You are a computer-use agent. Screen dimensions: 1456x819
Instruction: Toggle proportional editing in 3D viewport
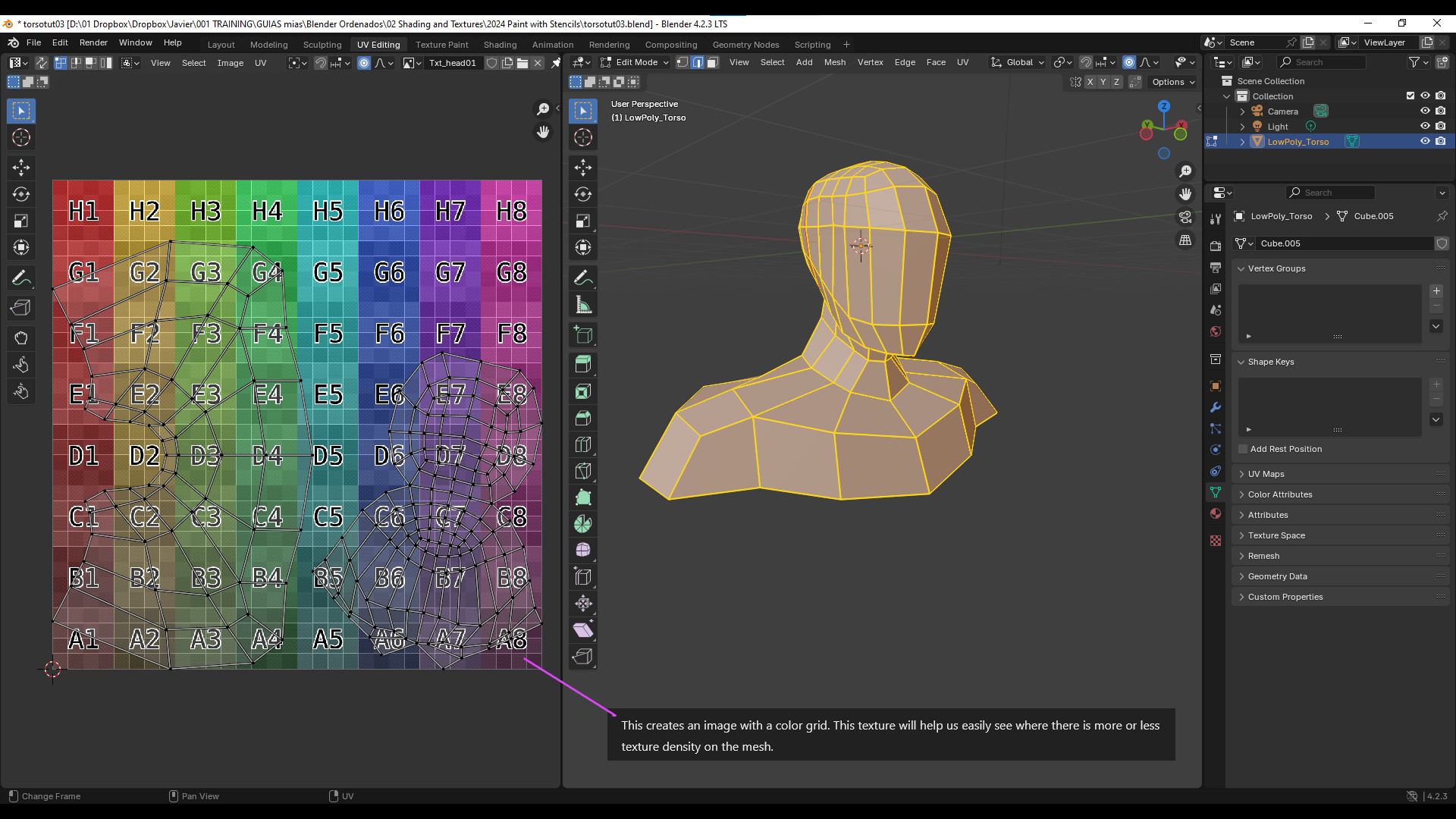tap(1129, 62)
